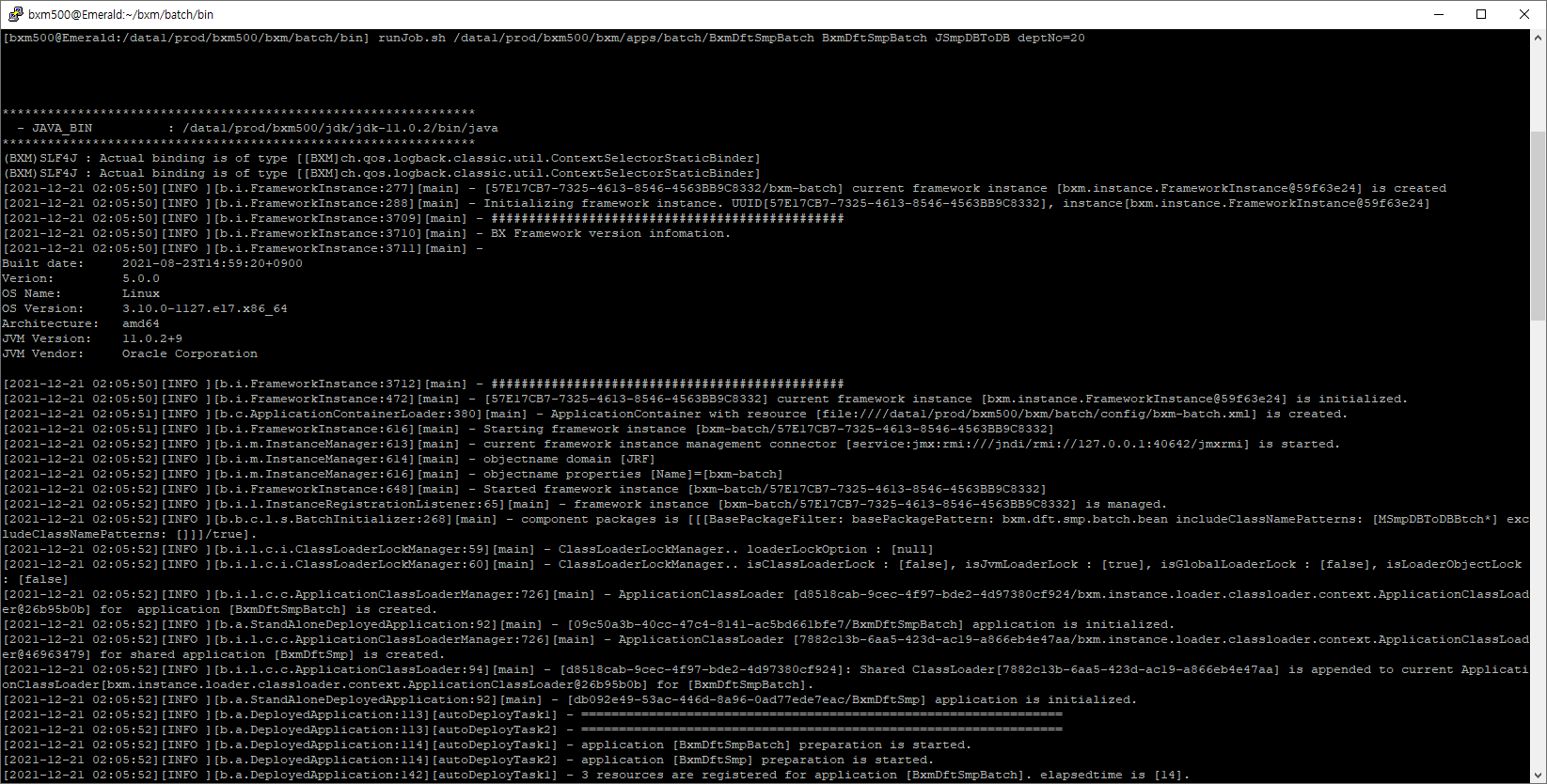Click the JSmpDBToDB job name in command
The height and width of the screenshot is (784, 1547).
pyautogui.click(x=971, y=39)
